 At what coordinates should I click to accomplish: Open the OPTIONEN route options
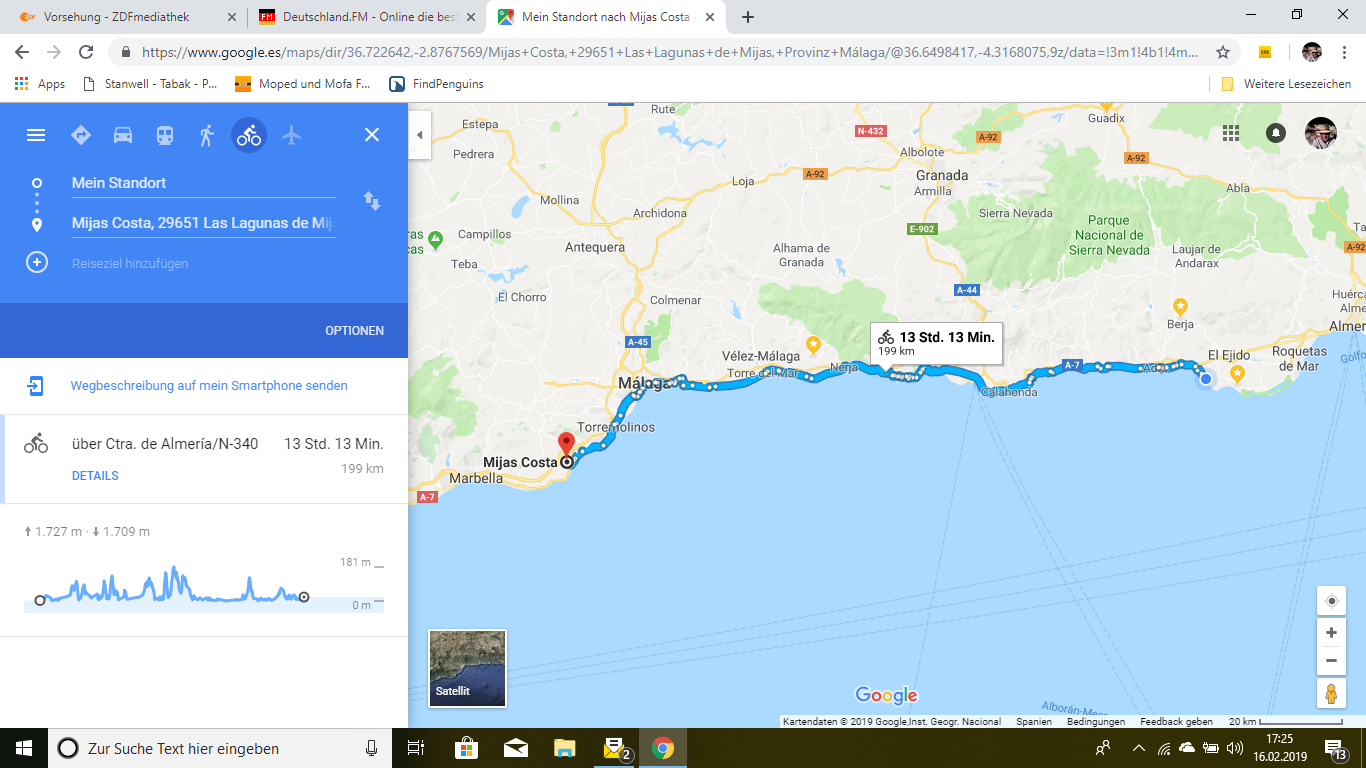pos(354,331)
